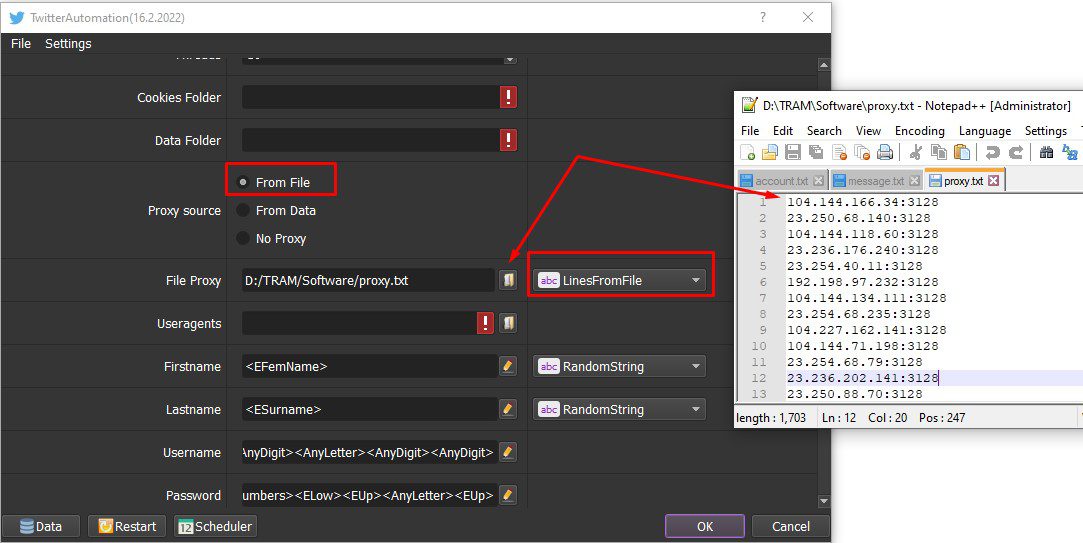This screenshot has width=1083, height=543.
Task: Click the Restart button
Action: tap(127, 526)
